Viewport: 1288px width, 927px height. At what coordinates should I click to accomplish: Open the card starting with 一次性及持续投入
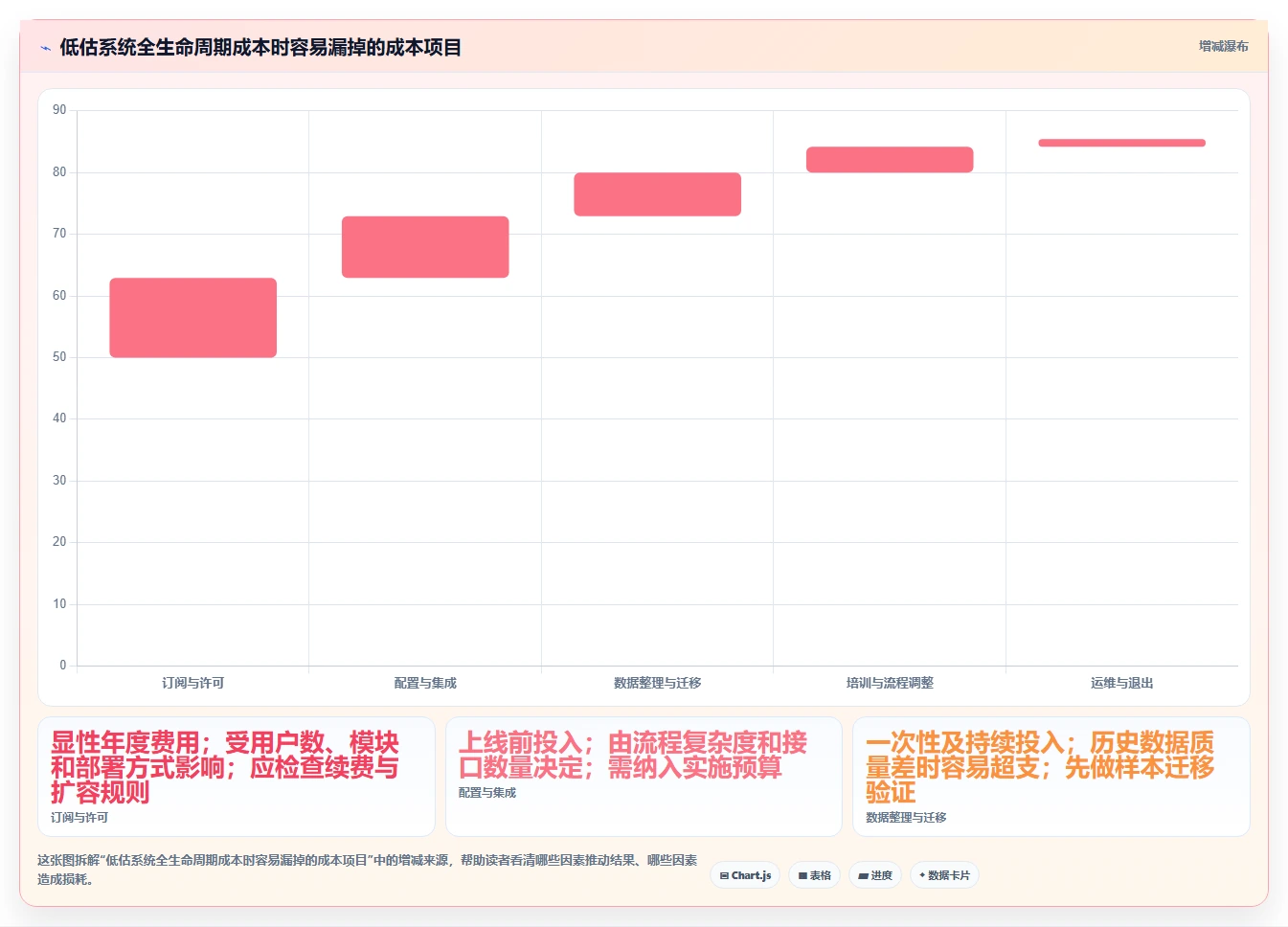coord(1051,777)
